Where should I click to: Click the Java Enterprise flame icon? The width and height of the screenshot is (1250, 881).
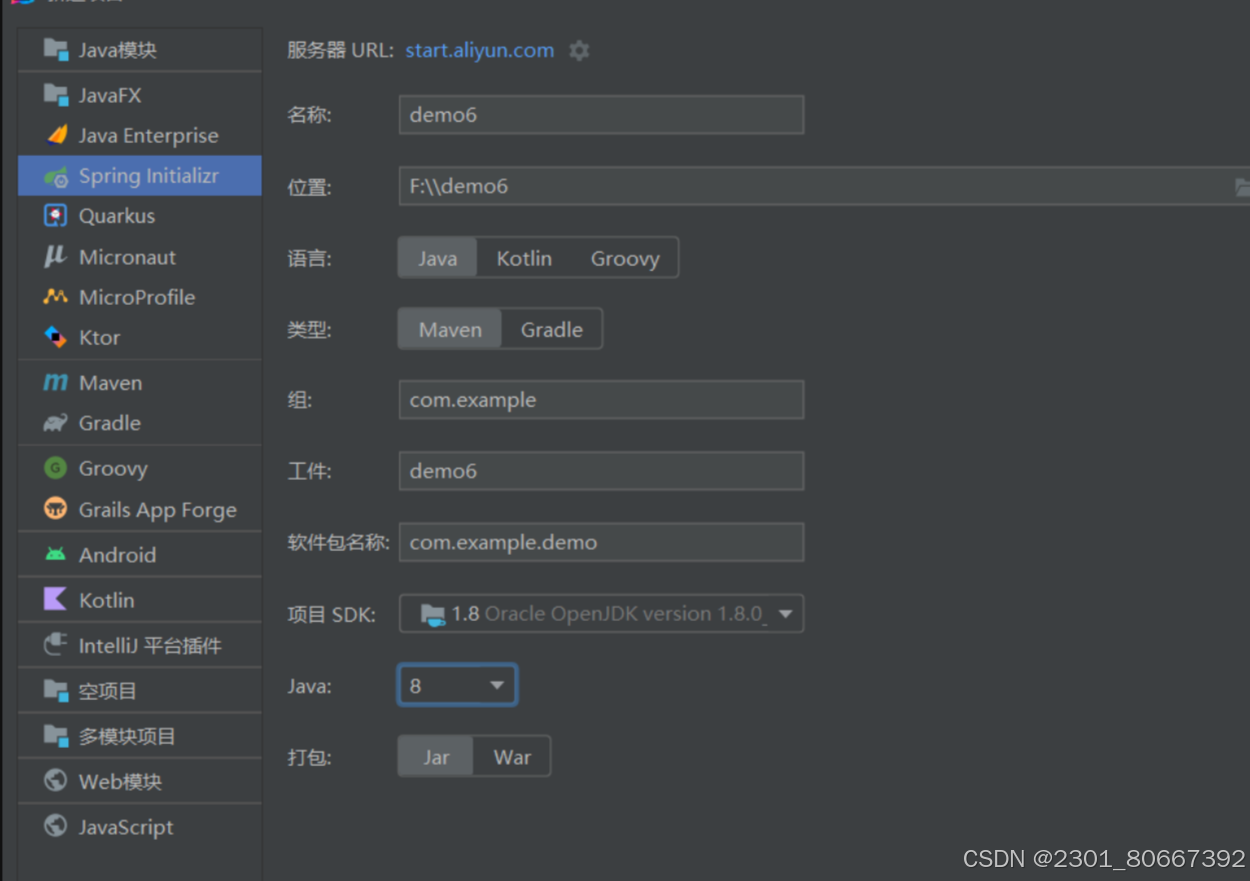click(x=57, y=135)
